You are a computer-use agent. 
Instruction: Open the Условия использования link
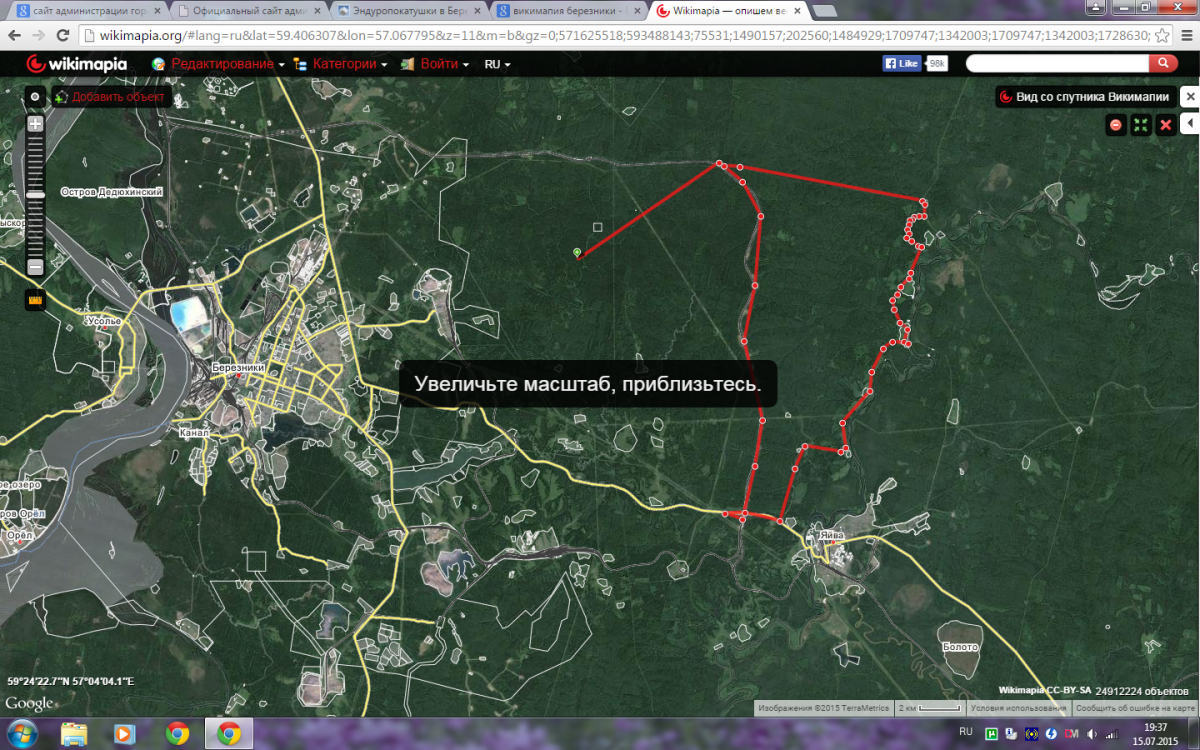[x=1018, y=708]
